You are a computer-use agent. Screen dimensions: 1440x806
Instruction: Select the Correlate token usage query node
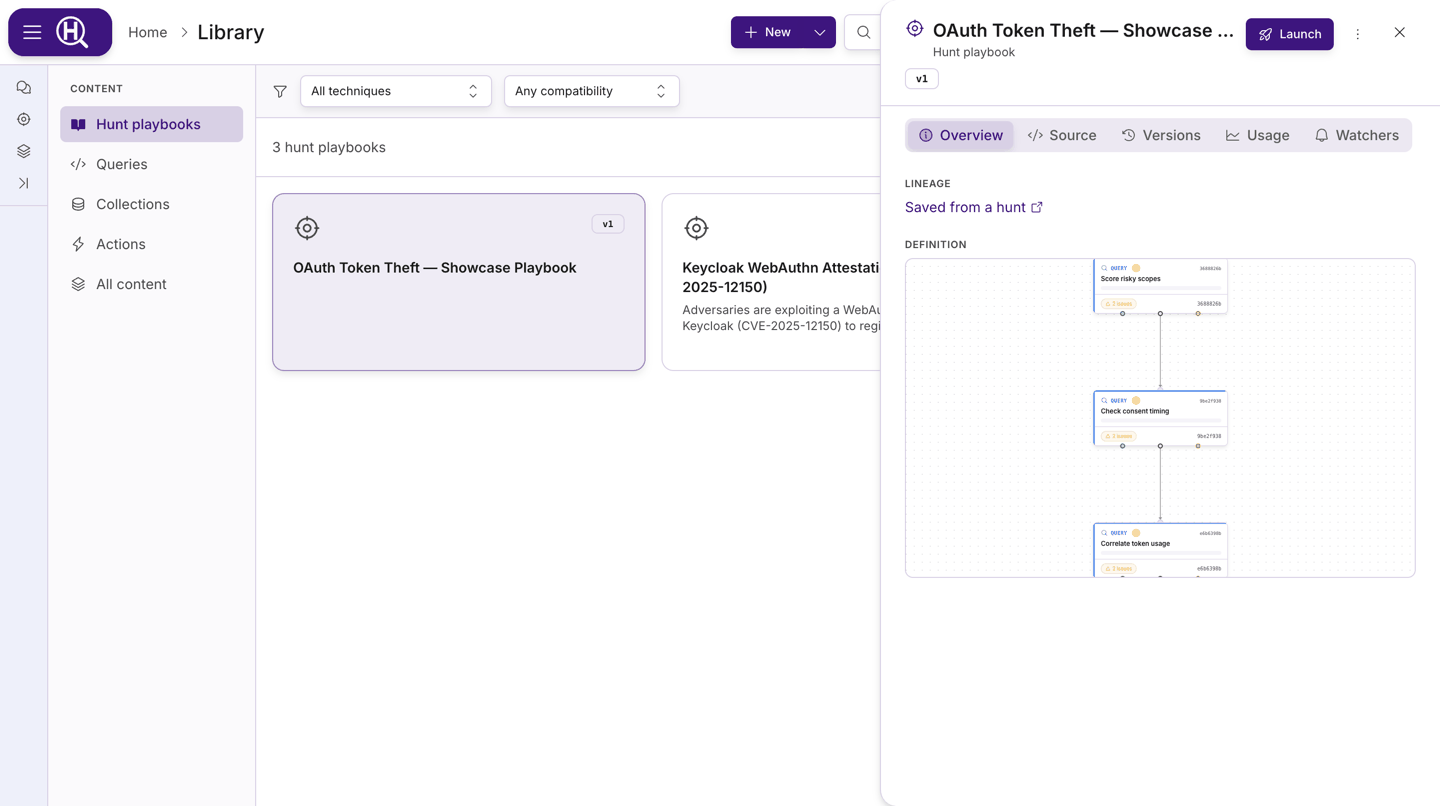[1160, 550]
